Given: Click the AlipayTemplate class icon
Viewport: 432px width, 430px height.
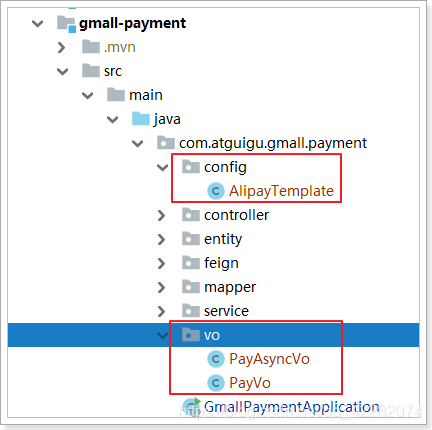Looking at the screenshot, I should [216, 191].
